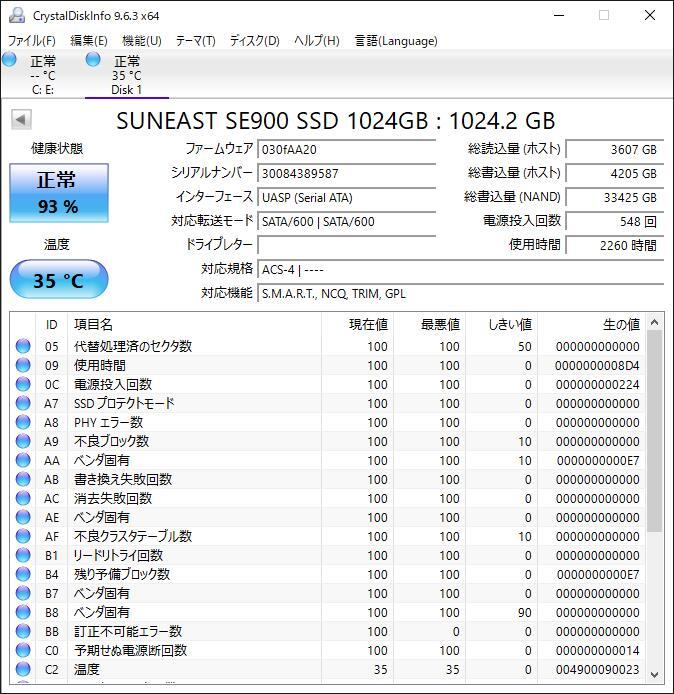Click the empty ドライブレター field
Screen dimensions: 674x694
click(x=347, y=245)
